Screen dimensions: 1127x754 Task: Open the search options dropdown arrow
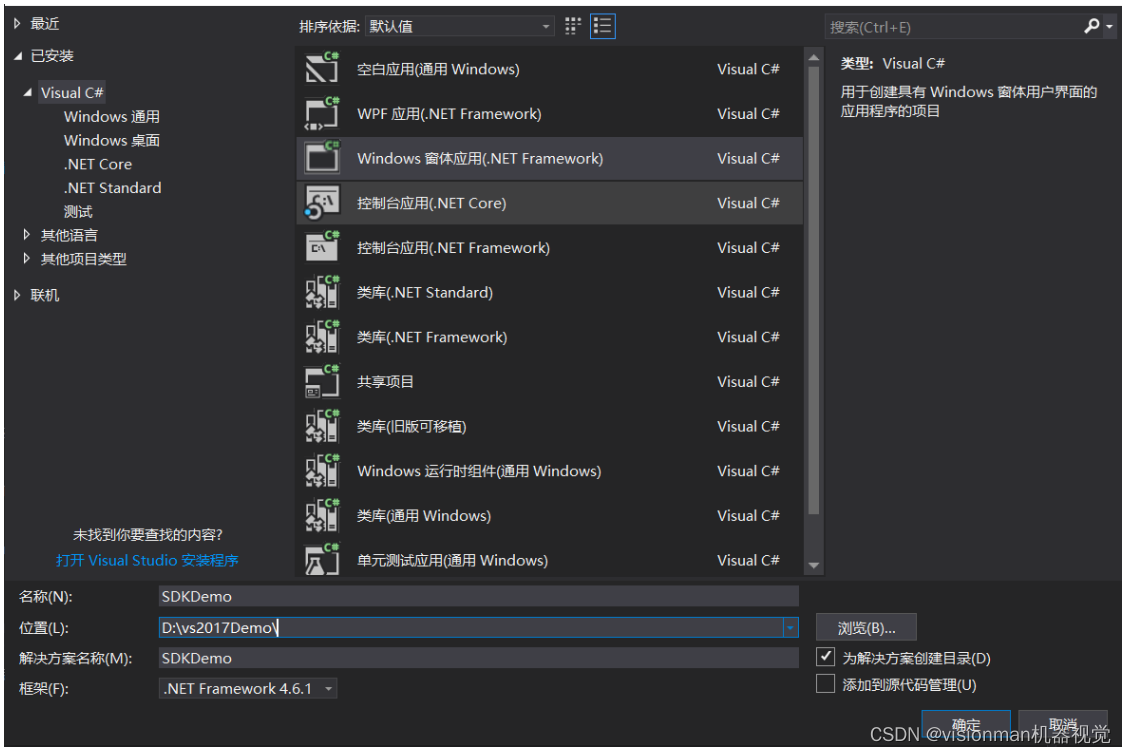click(x=1110, y=27)
